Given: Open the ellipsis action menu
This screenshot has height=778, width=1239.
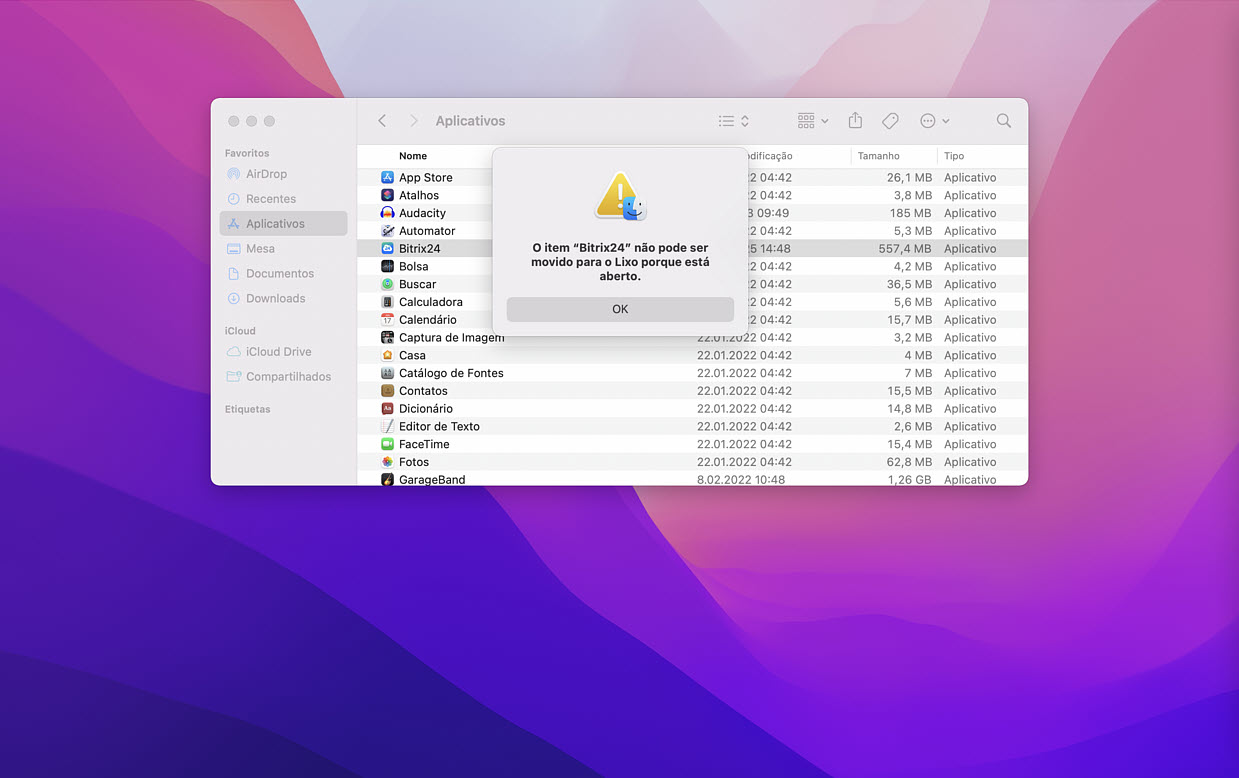Looking at the screenshot, I should (x=934, y=121).
